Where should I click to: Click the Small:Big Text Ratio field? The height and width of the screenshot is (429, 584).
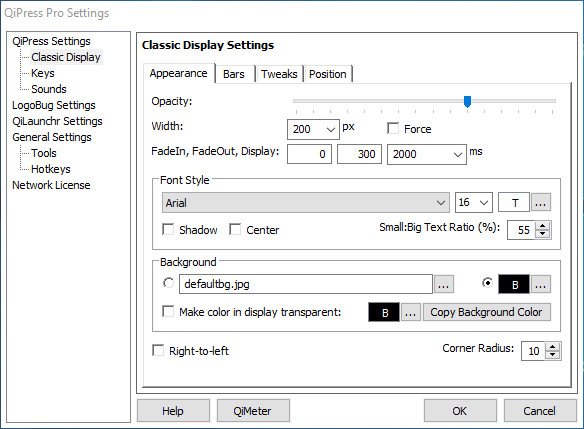(x=521, y=230)
